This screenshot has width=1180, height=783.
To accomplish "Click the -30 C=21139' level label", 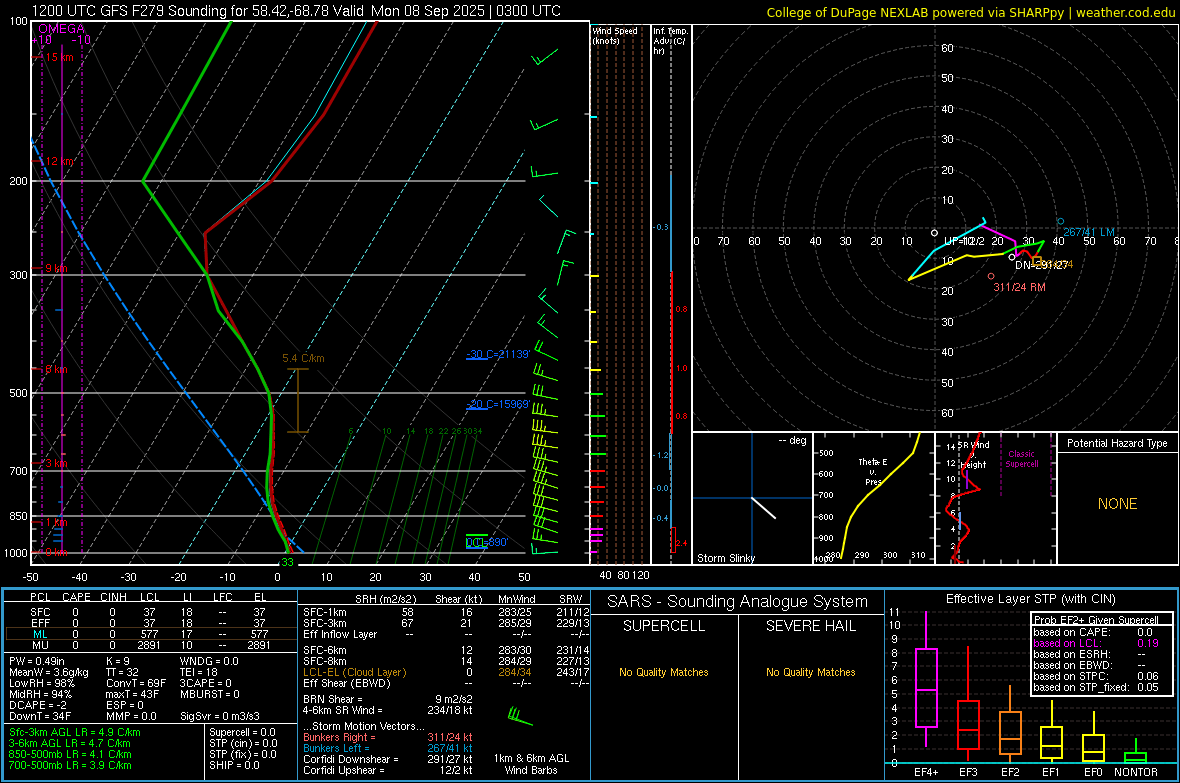I will tap(498, 354).
